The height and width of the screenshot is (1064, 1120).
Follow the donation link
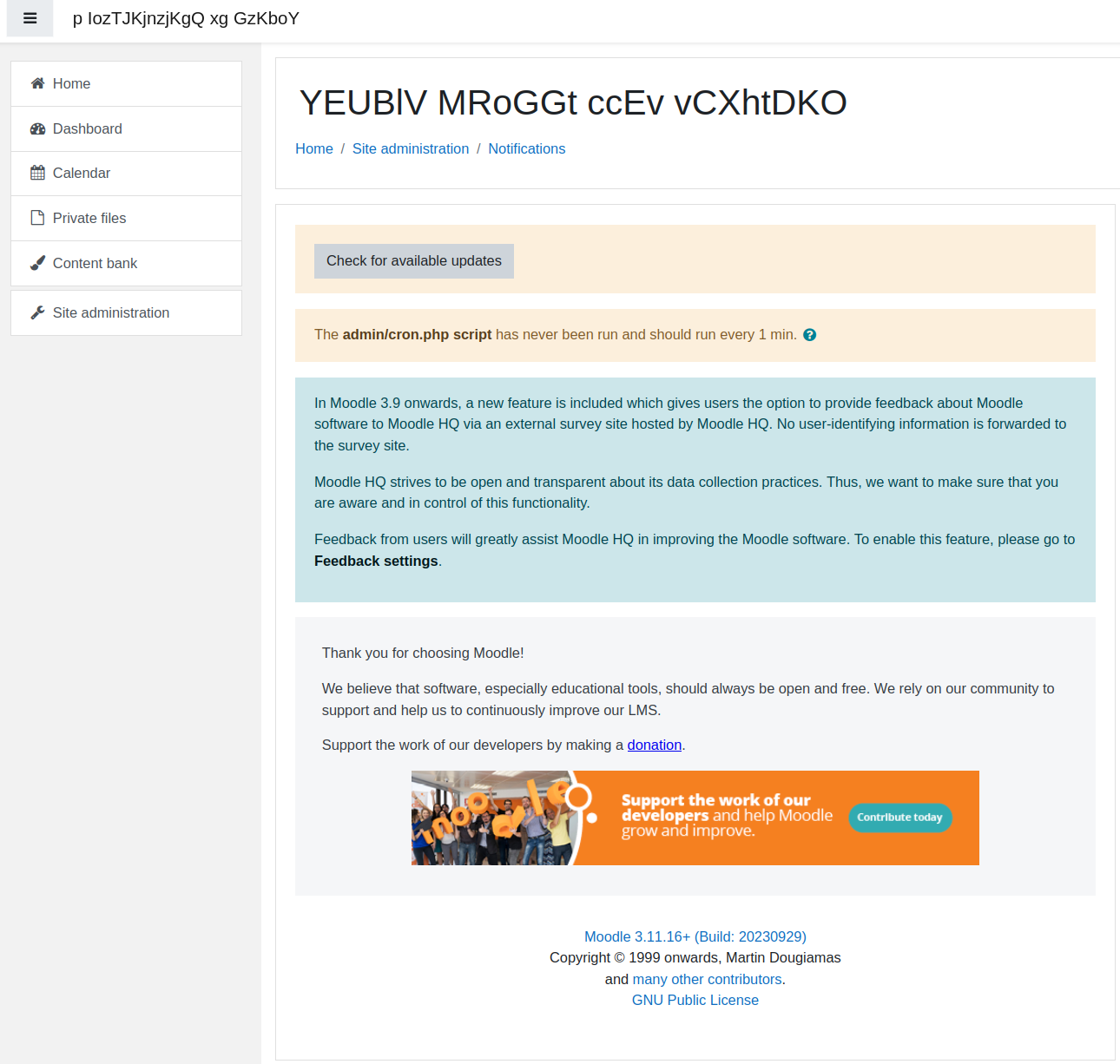point(655,745)
